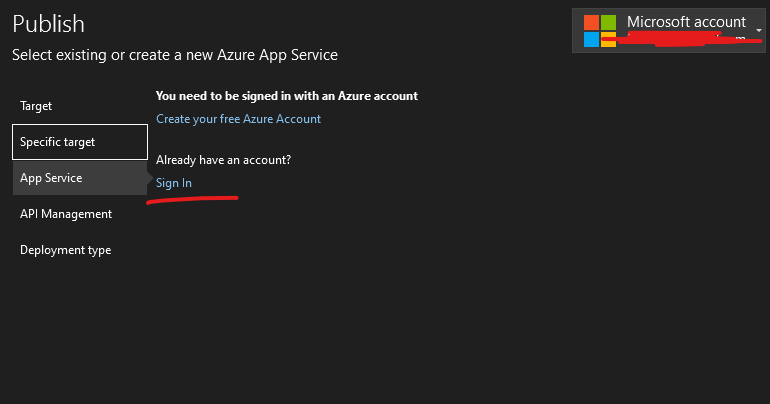The height and width of the screenshot is (404, 770).
Task: Expand the Microsoft account dropdown arrow
Action: 759,30
